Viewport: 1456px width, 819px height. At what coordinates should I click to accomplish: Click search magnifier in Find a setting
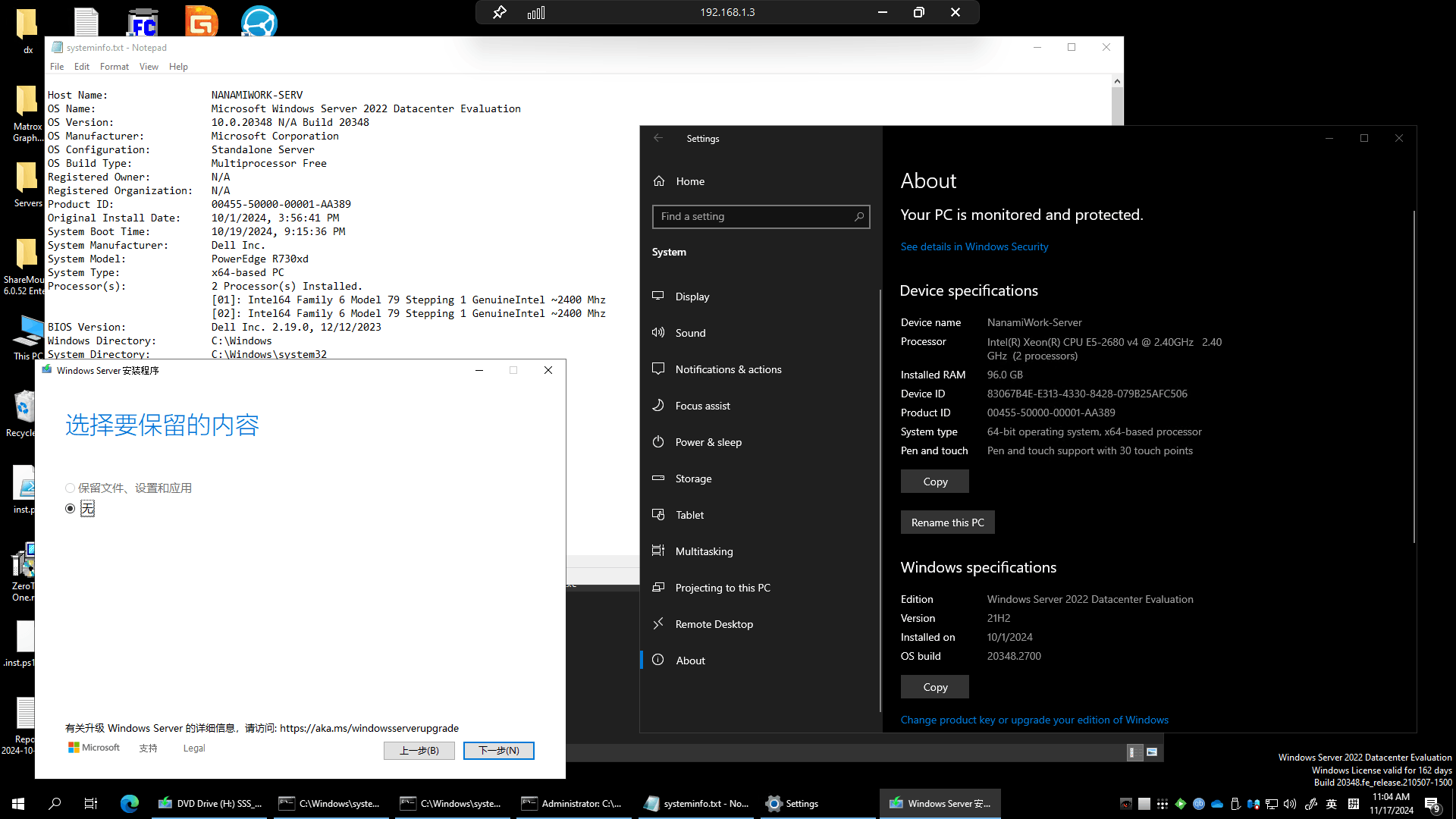coord(859,217)
